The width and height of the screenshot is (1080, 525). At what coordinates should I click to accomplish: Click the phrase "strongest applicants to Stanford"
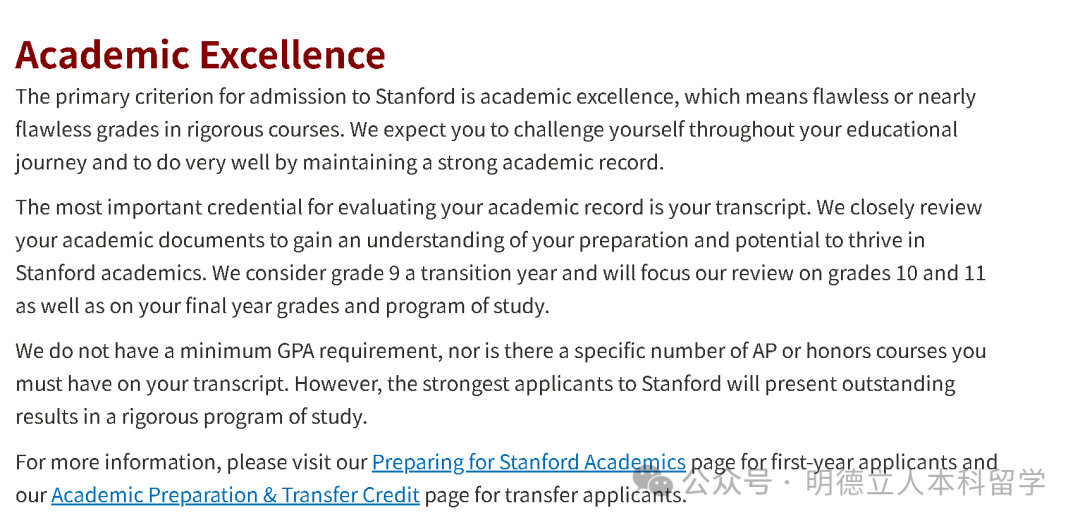point(567,385)
